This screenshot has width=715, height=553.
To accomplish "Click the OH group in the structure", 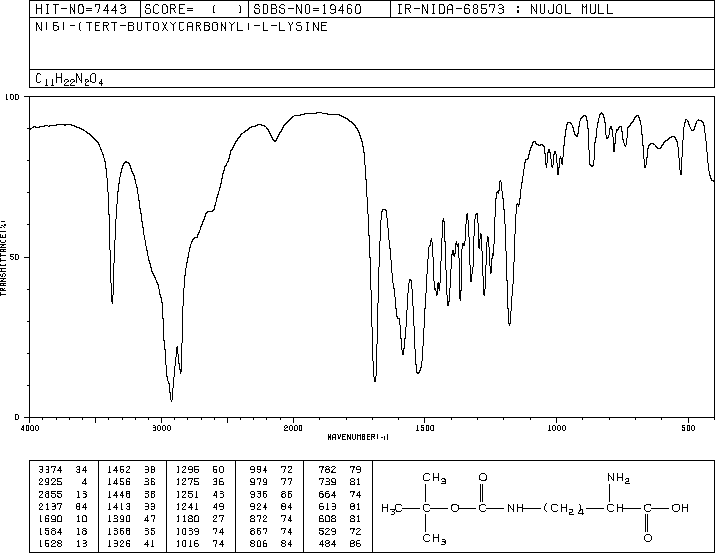I will pyautogui.click(x=680, y=508).
